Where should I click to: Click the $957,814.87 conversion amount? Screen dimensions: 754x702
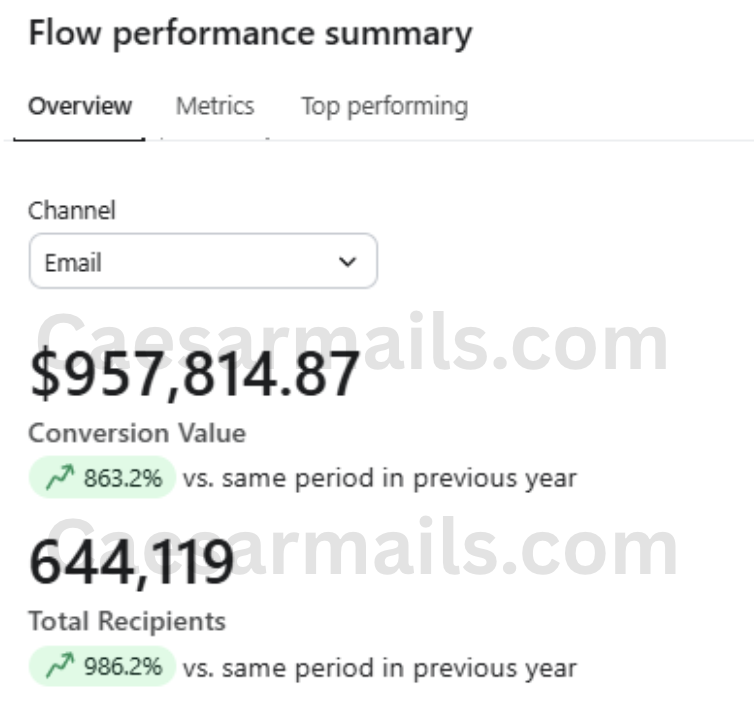(194, 376)
